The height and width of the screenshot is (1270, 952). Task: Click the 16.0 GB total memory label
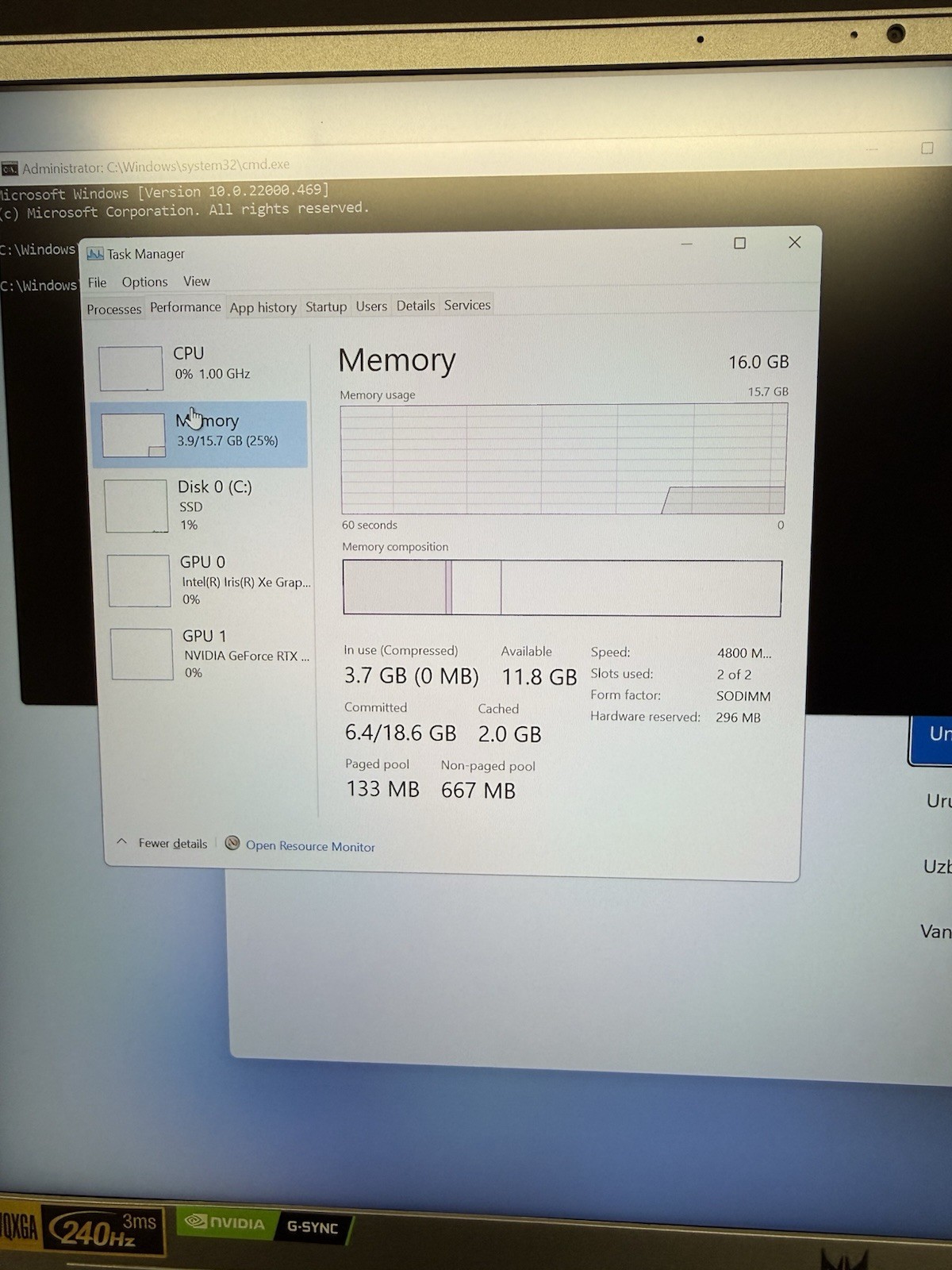click(x=758, y=362)
